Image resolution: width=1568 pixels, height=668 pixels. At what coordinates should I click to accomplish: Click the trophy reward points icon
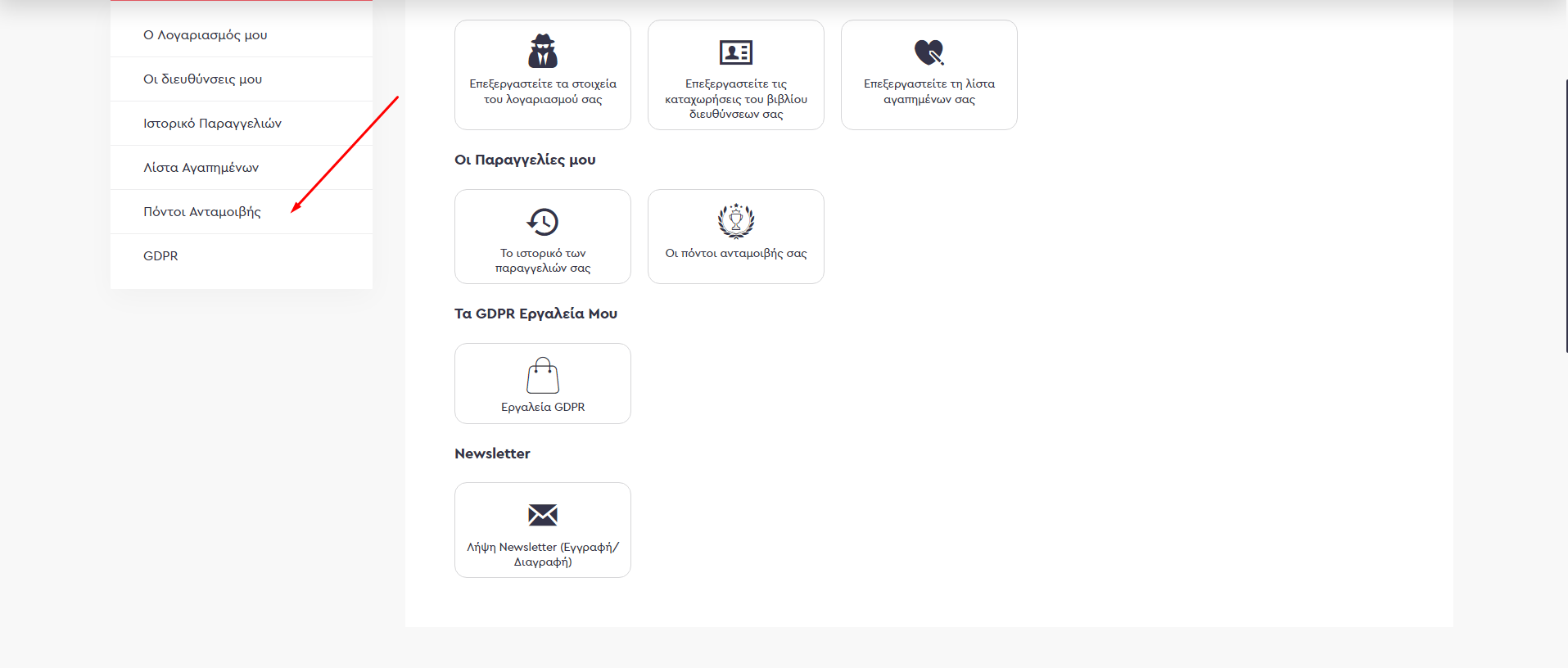pyautogui.click(x=735, y=221)
